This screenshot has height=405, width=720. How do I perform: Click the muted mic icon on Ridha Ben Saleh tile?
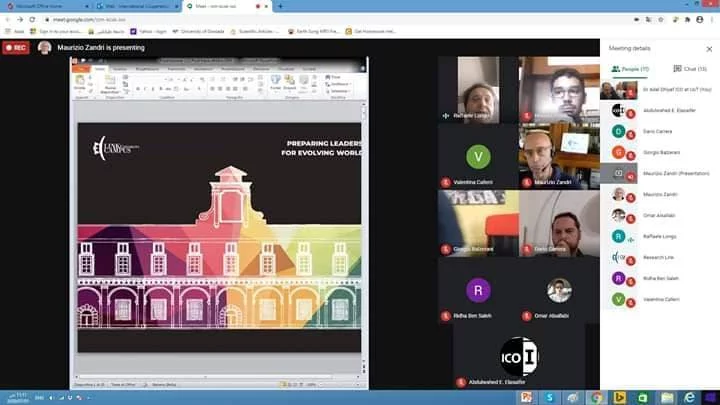447,314
